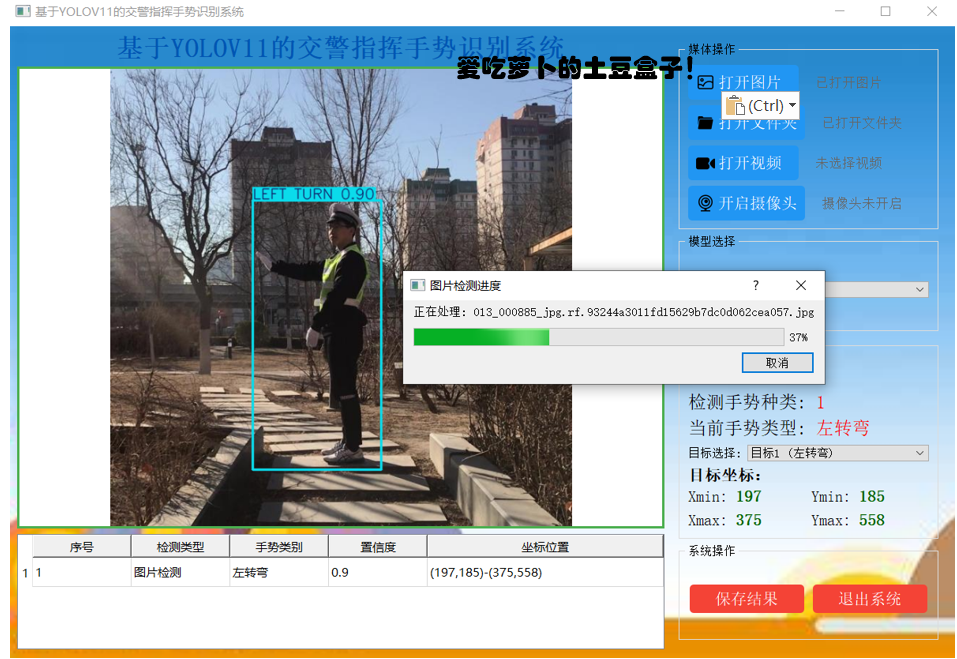957x659 pixels.
Task: Exit with the 退出系统 button
Action: coord(870,599)
